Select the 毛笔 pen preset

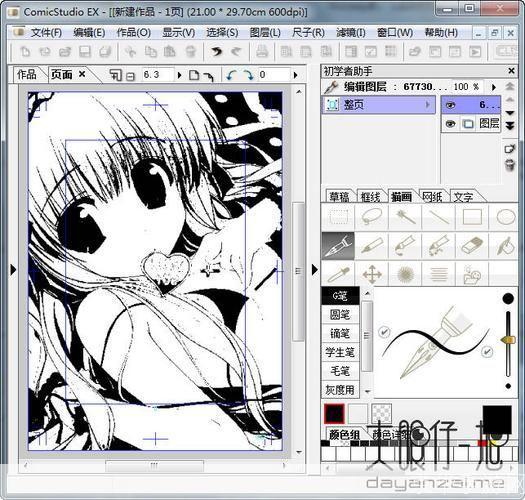coord(340,371)
